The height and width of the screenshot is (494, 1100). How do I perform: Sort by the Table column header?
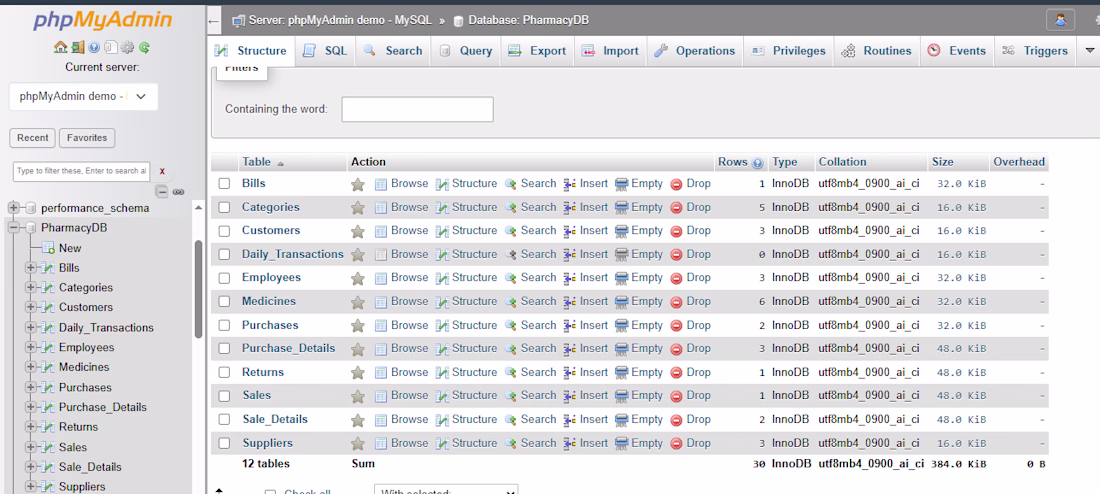pyautogui.click(x=256, y=162)
